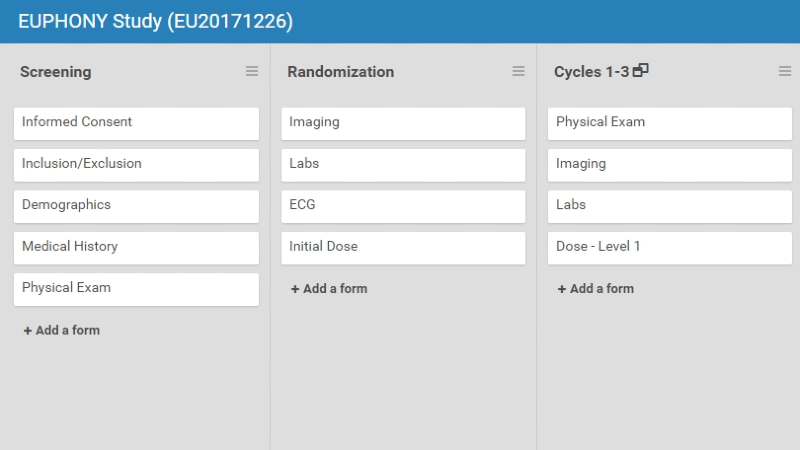This screenshot has width=800, height=450.
Task: Select Labs card in Cycles 1-3
Action: (670, 206)
